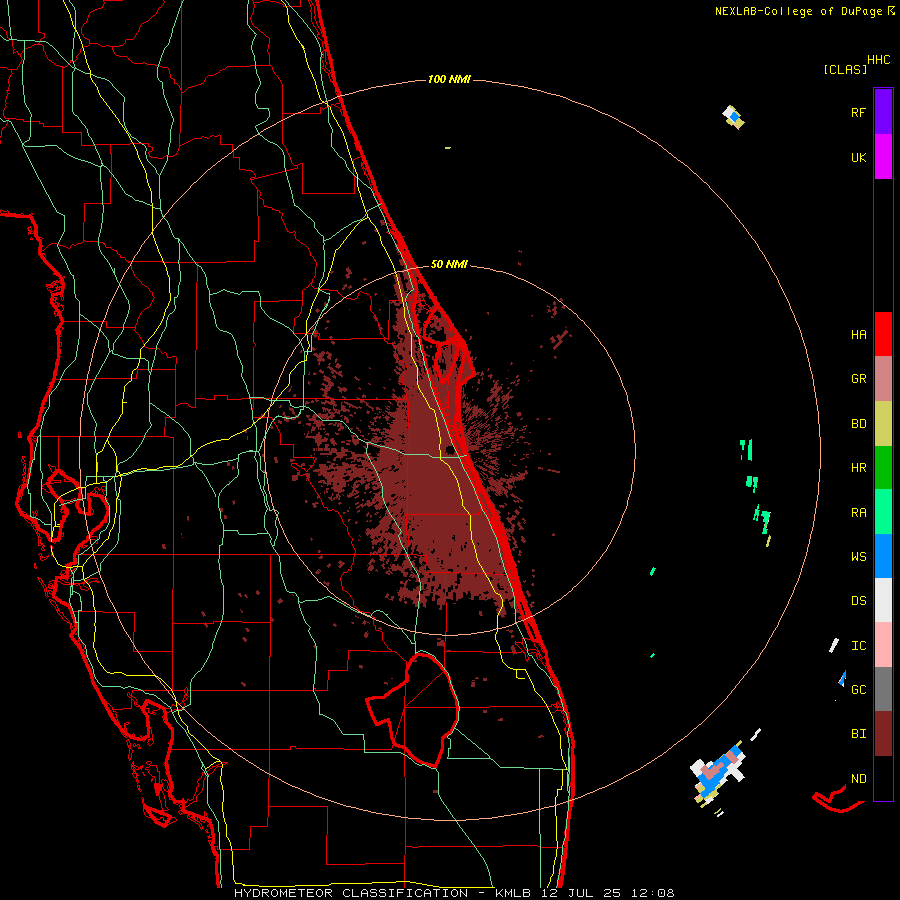The width and height of the screenshot is (900, 900).
Task: Click the HA legend label
Action: pos(858,335)
